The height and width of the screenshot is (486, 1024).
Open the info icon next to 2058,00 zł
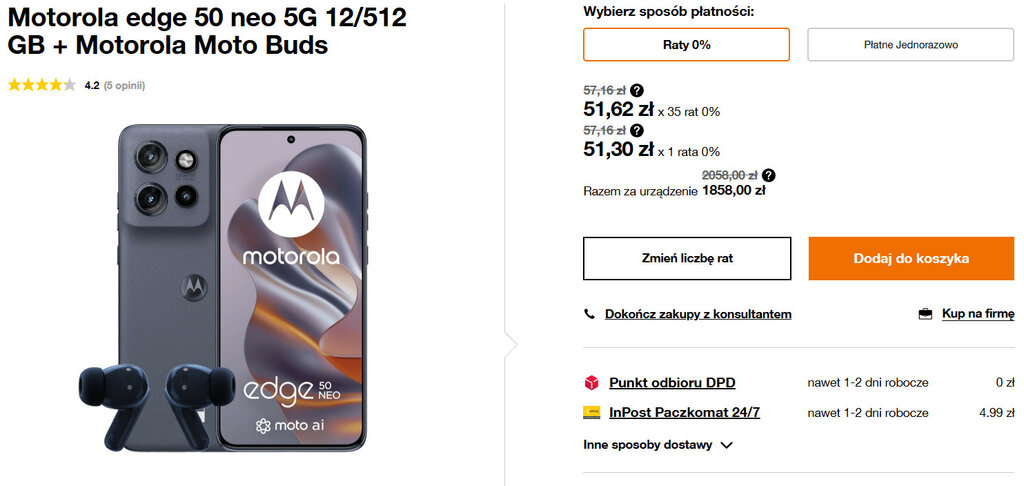tap(768, 175)
